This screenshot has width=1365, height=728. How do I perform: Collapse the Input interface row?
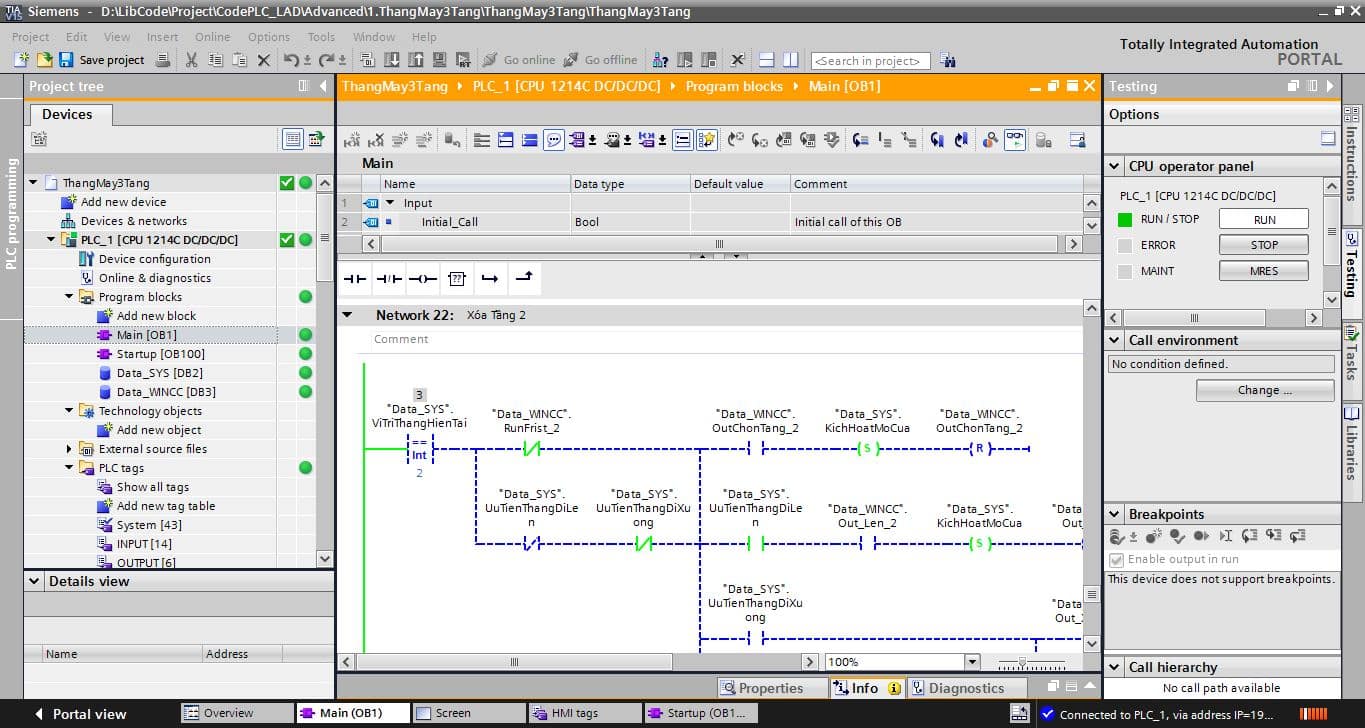point(390,203)
